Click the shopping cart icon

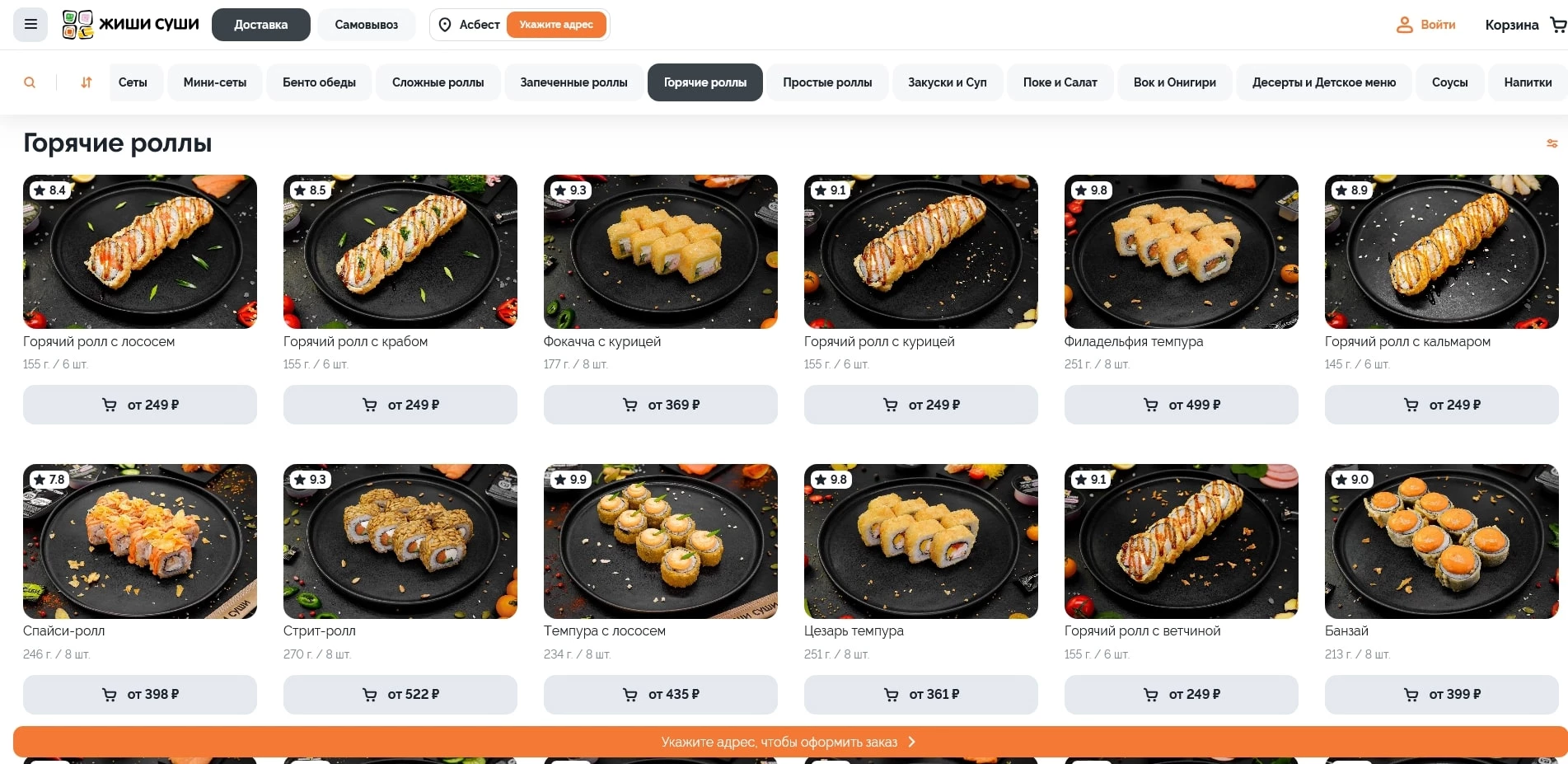click(1557, 25)
